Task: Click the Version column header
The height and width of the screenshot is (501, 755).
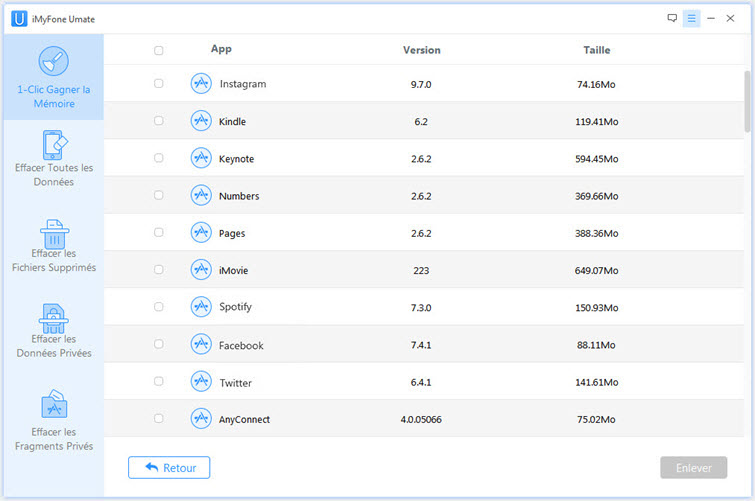Action: pyautogui.click(x=421, y=50)
